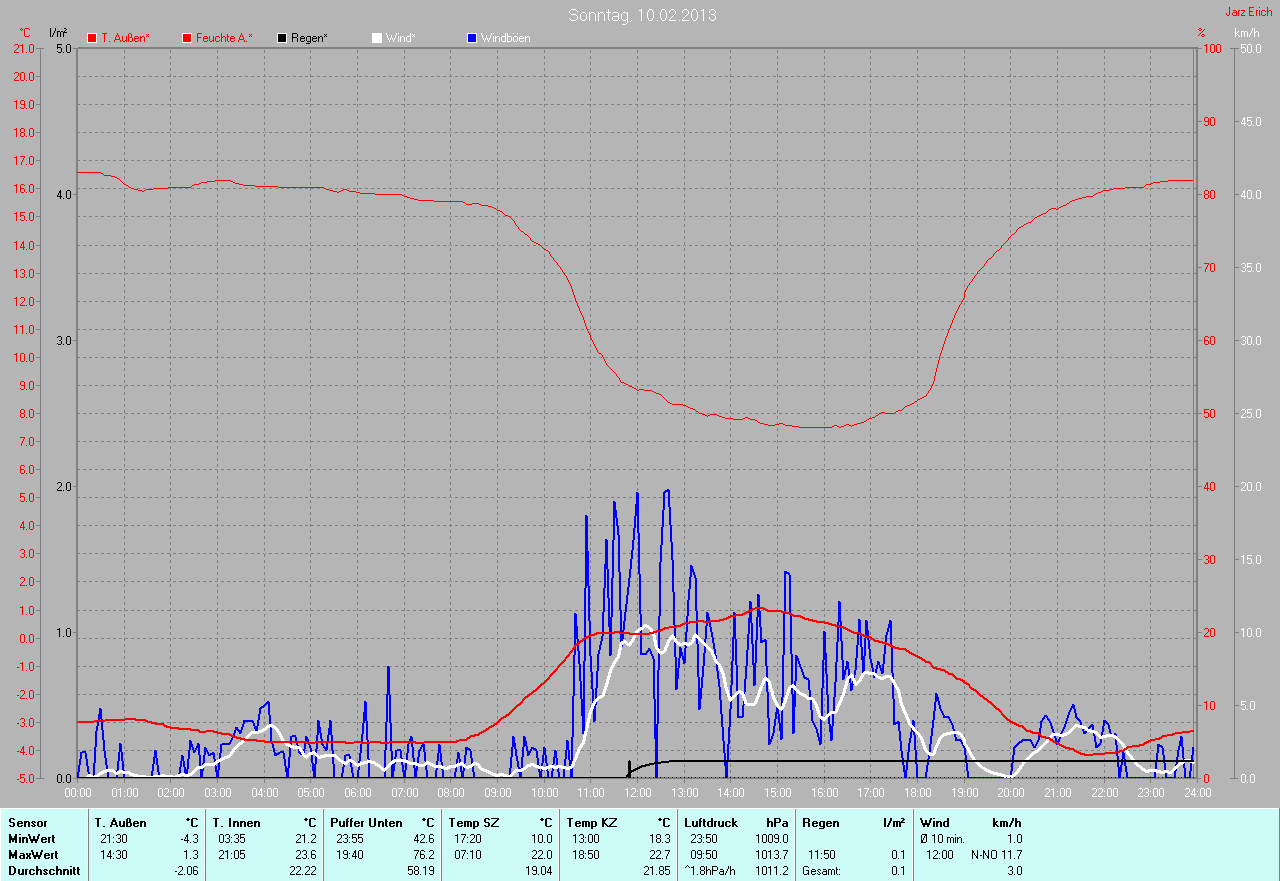The width and height of the screenshot is (1280, 881).
Task: Click the N-NO 11.7 wind value
Action: pyautogui.click(x=996, y=855)
